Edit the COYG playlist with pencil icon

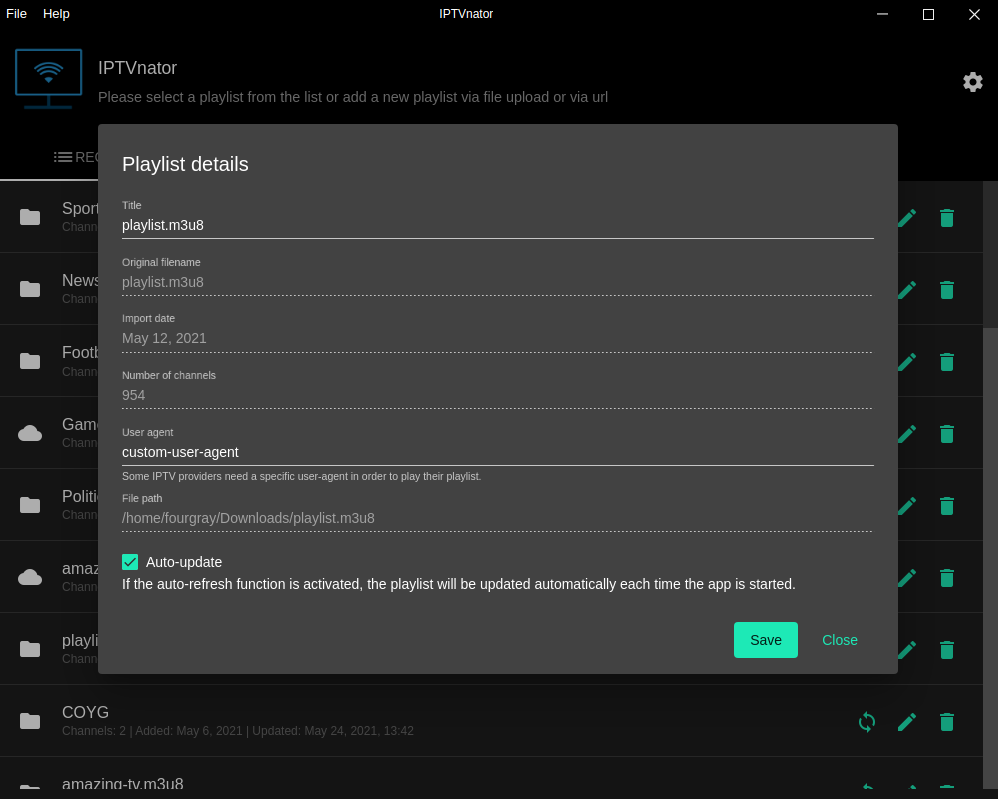tap(906, 721)
